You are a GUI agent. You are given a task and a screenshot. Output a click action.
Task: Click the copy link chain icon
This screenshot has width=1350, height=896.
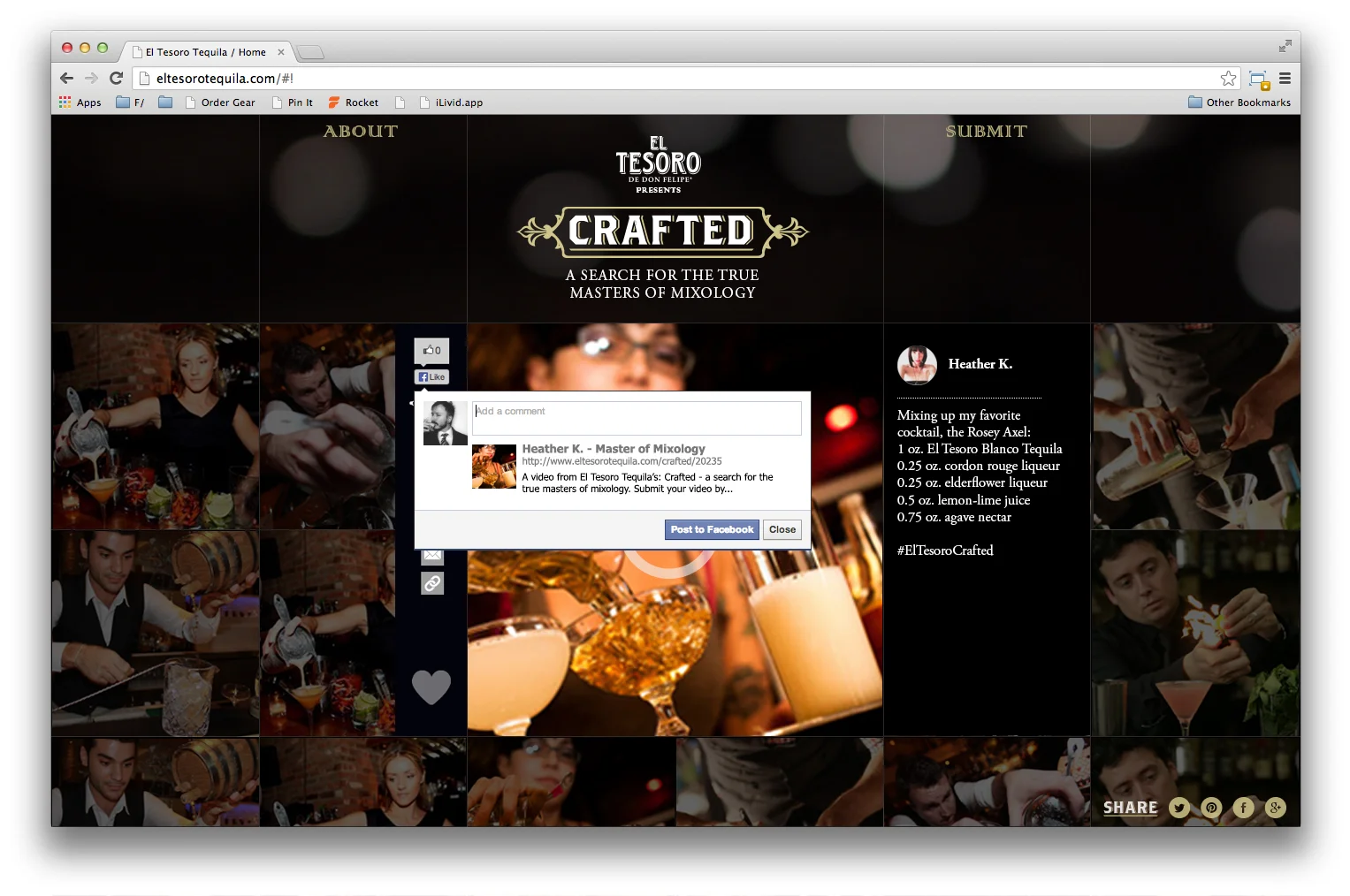click(432, 583)
